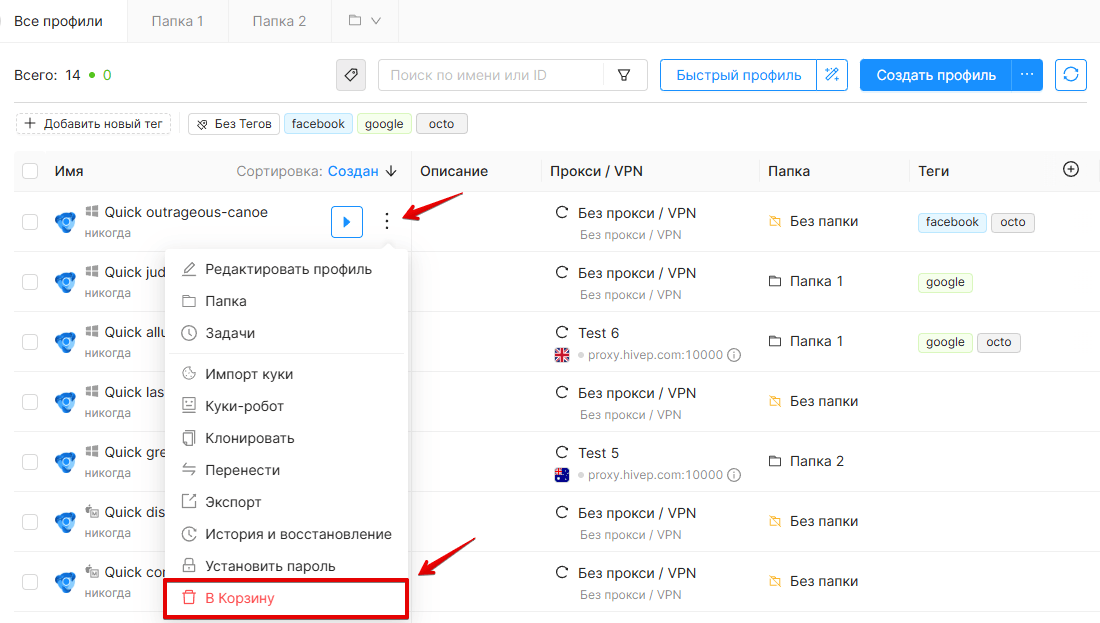Select Импорт куки in the menu
The height and width of the screenshot is (623, 1100).
click(x=286, y=374)
